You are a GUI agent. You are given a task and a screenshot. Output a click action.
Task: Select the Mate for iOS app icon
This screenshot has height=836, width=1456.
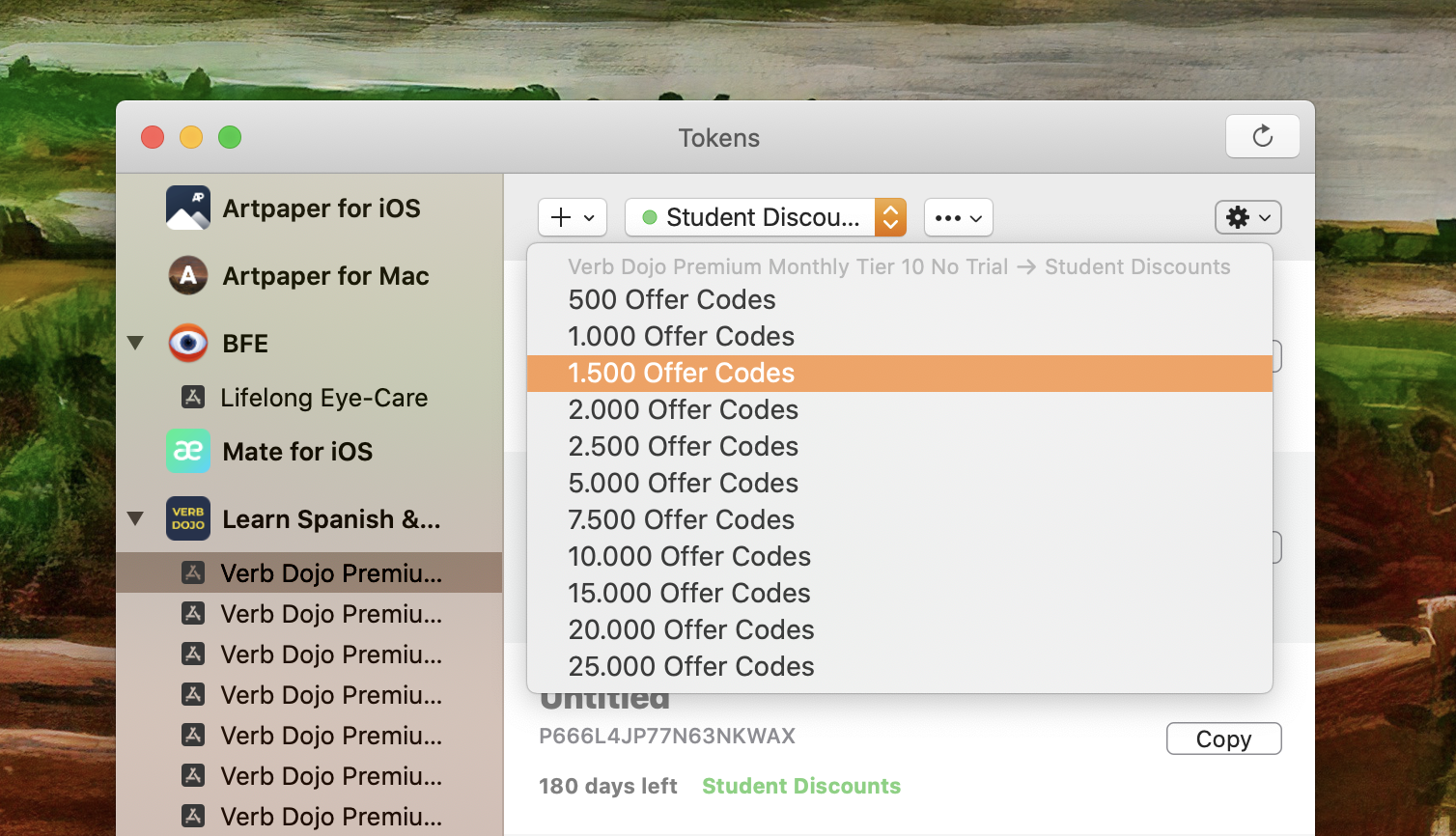click(188, 452)
